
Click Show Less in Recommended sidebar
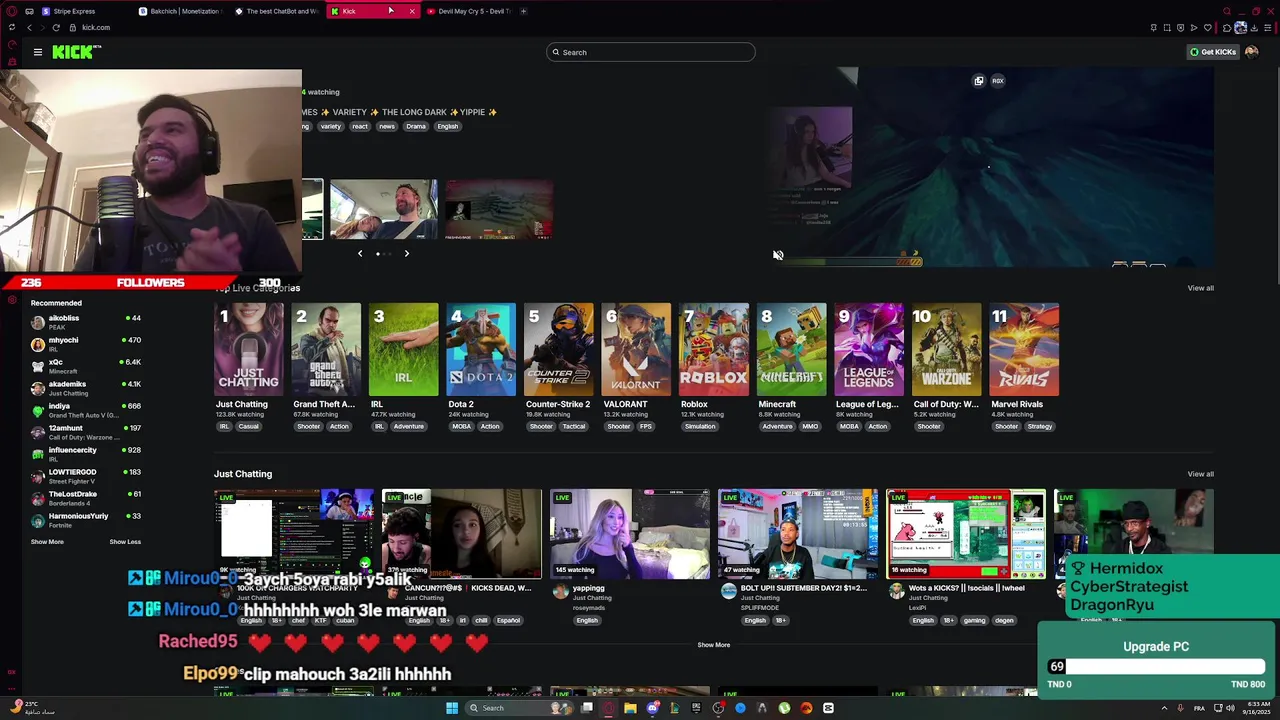click(x=125, y=542)
